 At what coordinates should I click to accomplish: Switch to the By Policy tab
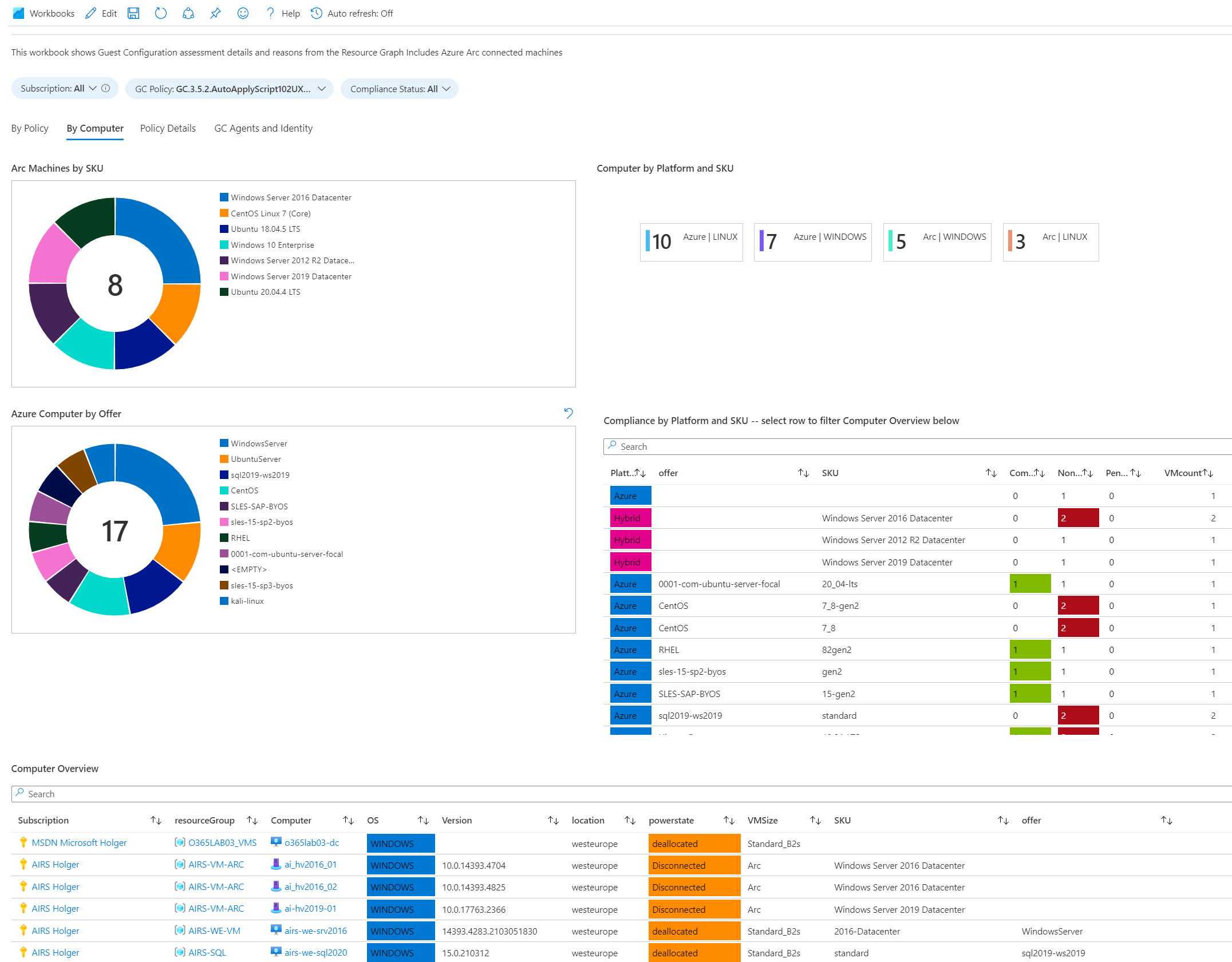pyautogui.click(x=30, y=128)
